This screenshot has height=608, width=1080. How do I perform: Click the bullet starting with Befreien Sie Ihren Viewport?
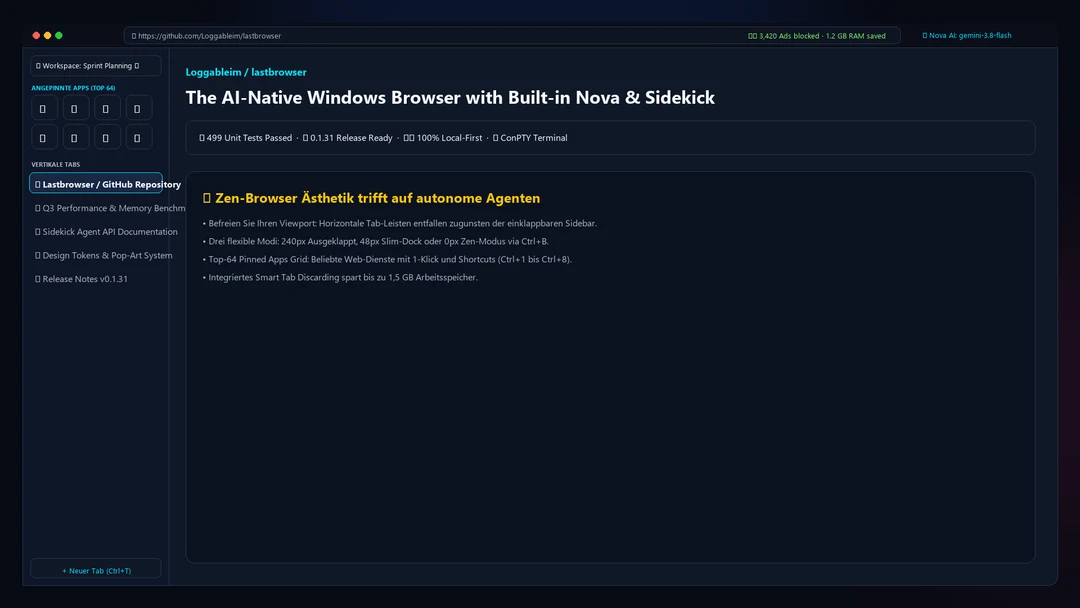pos(399,223)
